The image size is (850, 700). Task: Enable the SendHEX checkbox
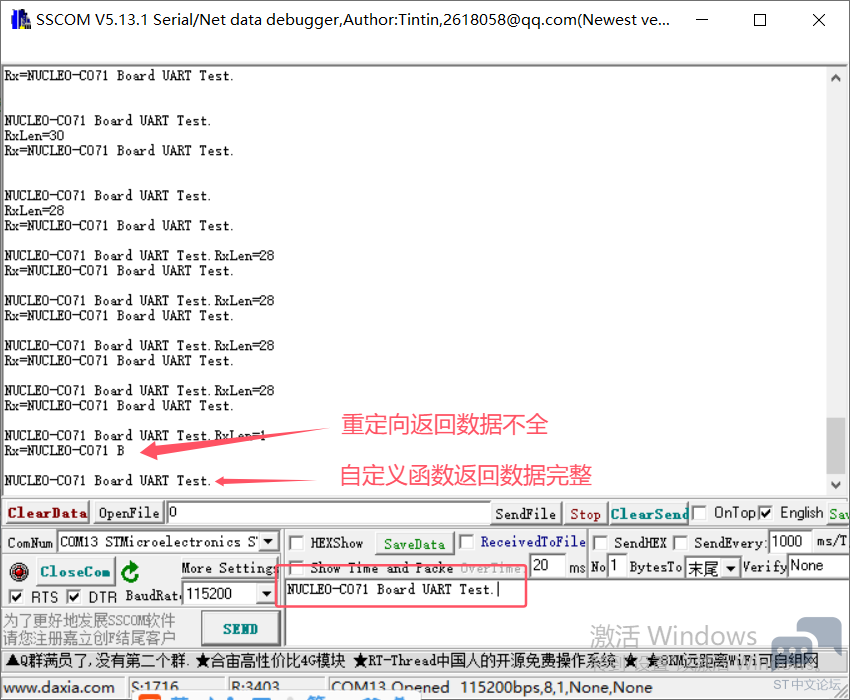pos(600,543)
